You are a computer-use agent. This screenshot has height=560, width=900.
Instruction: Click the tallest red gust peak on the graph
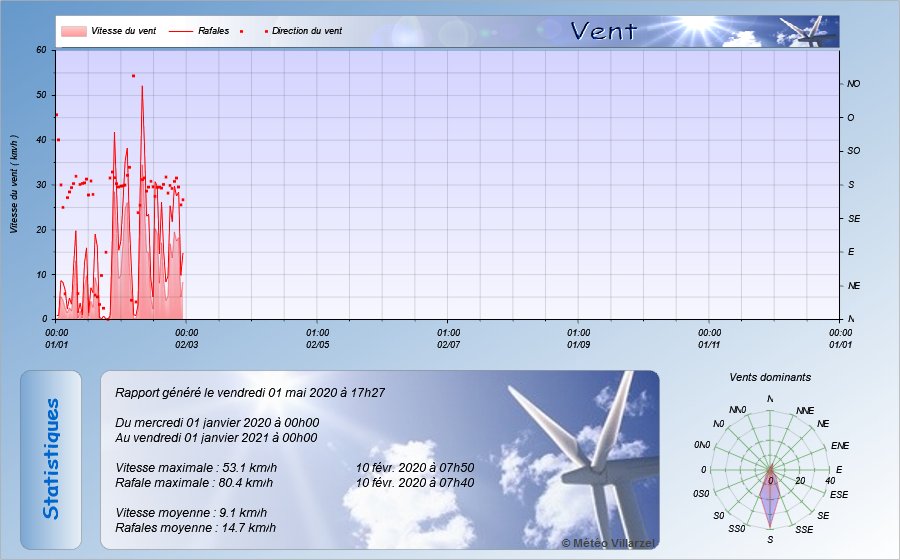point(142,88)
